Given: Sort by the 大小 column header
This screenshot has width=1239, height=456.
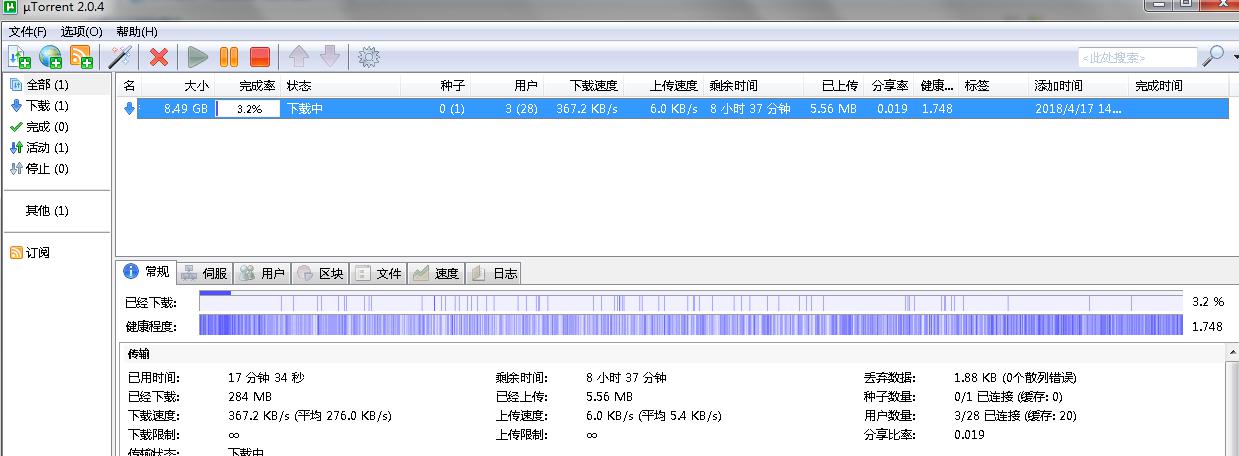Looking at the screenshot, I should [177, 86].
